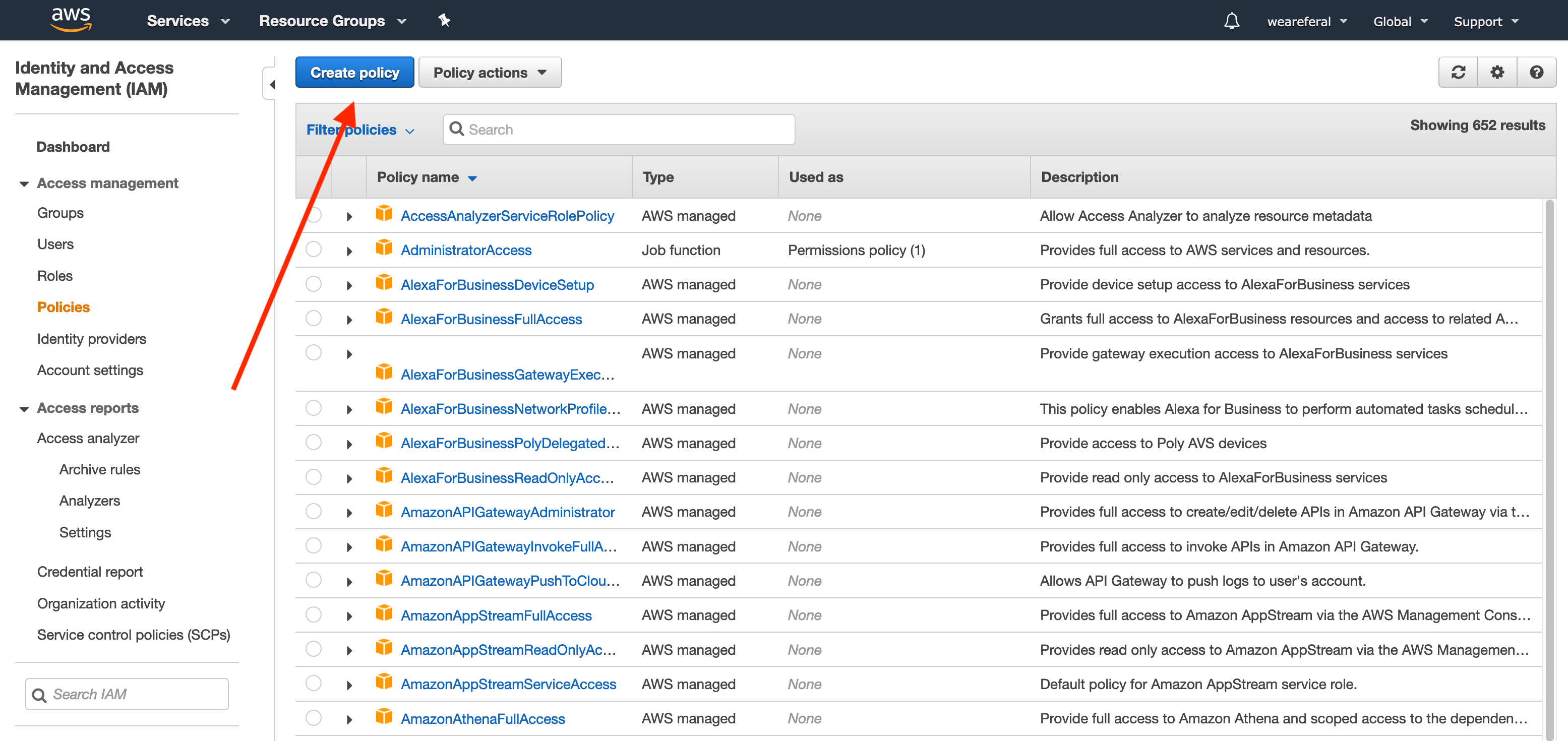Click the Create policy button
The image size is (1568, 741).
pyautogui.click(x=355, y=73)
